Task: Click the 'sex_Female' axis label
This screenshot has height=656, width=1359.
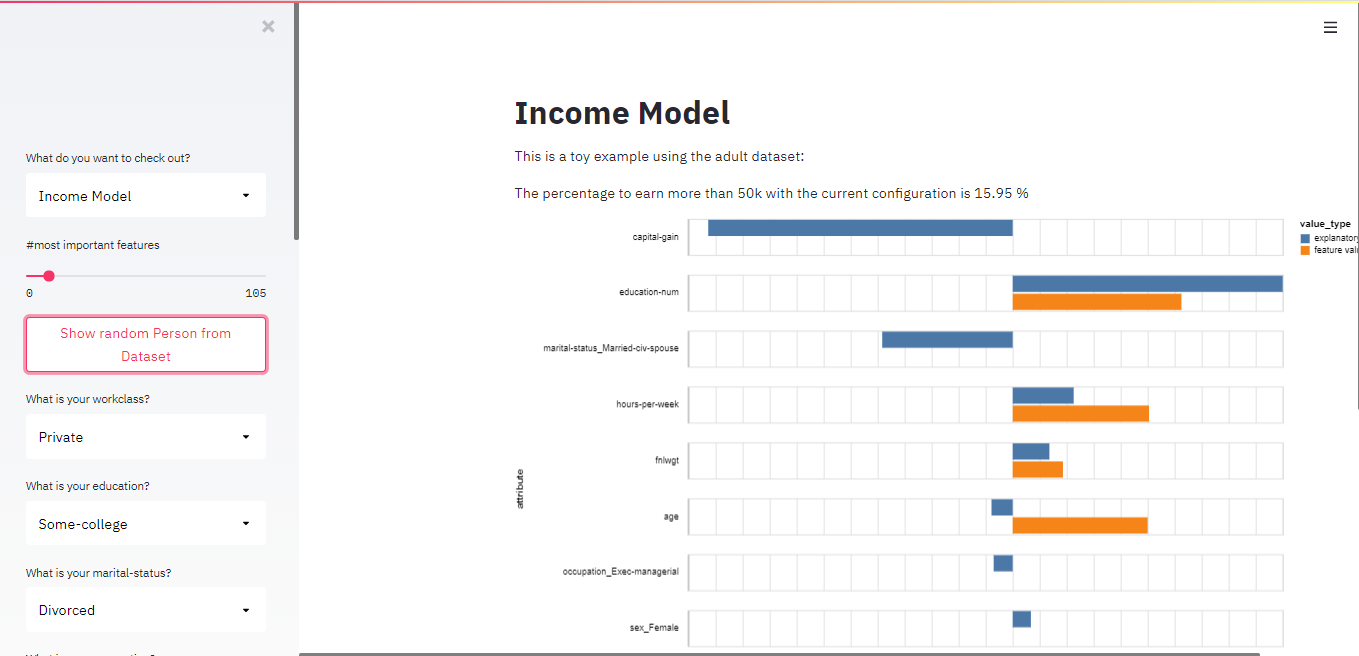Action: (654, 628)
